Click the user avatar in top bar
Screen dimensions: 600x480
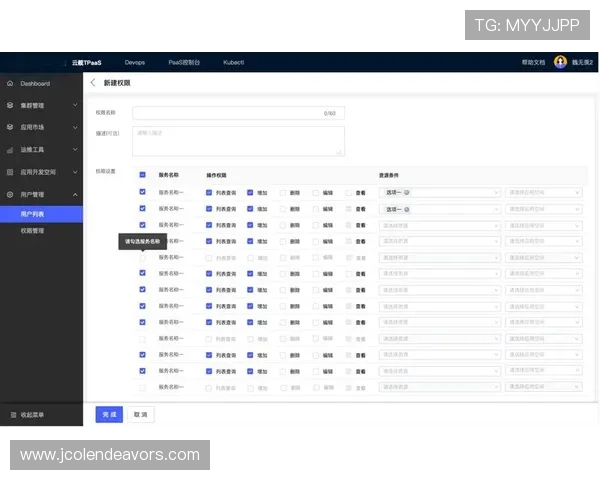(560, 62)
